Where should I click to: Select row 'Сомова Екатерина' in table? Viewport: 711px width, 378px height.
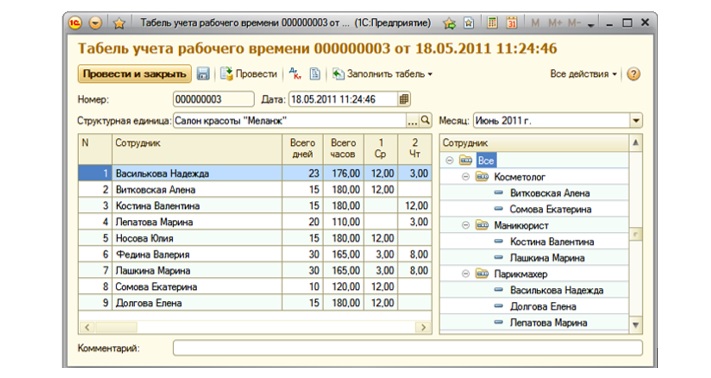(255, 287)
